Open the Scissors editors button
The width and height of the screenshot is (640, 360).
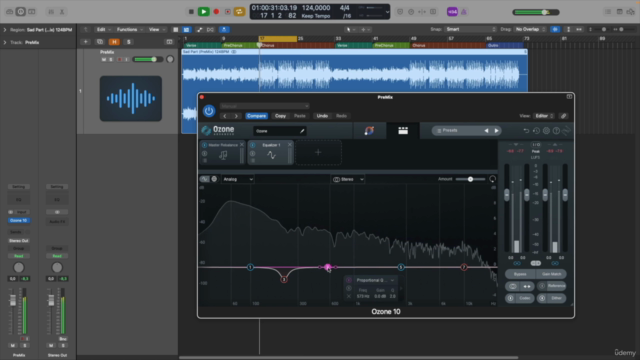pyautogui.click(x=62, y=12)
